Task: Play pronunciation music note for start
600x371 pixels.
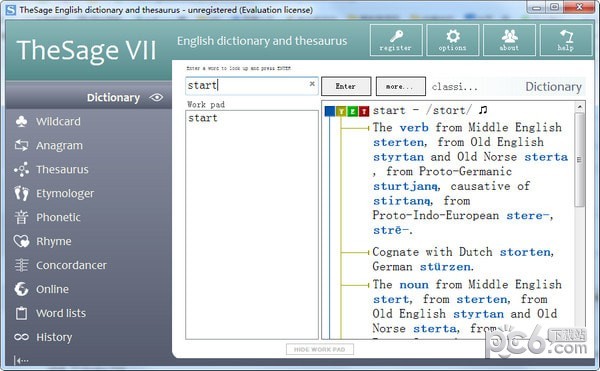Action: coord(483,110)
